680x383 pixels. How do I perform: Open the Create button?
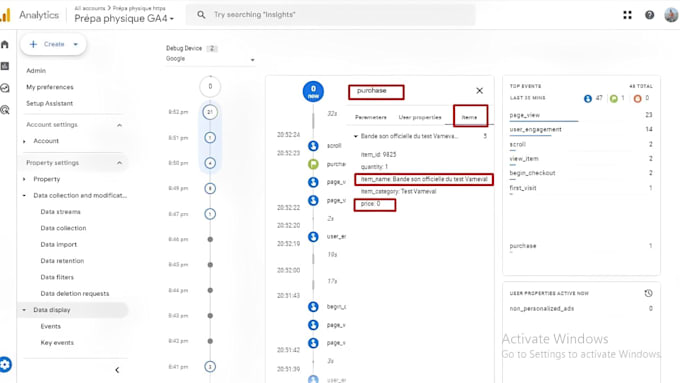[53, 44]
